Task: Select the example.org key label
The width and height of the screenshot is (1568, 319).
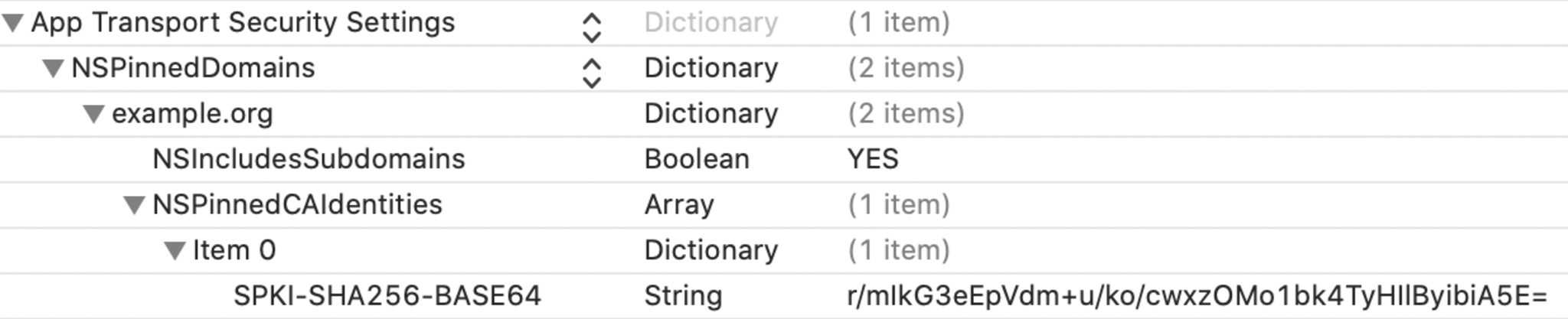Action: point(192,114)
